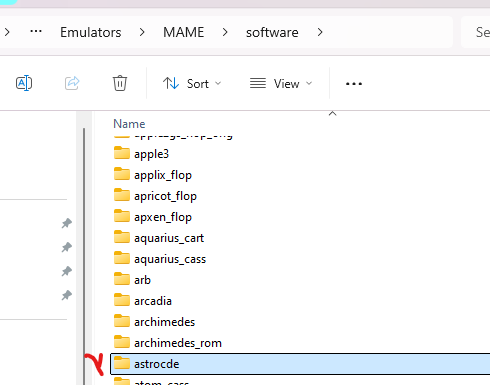
Task: Expand chevron after software breadcrumb
Action: tap(320, 32)
